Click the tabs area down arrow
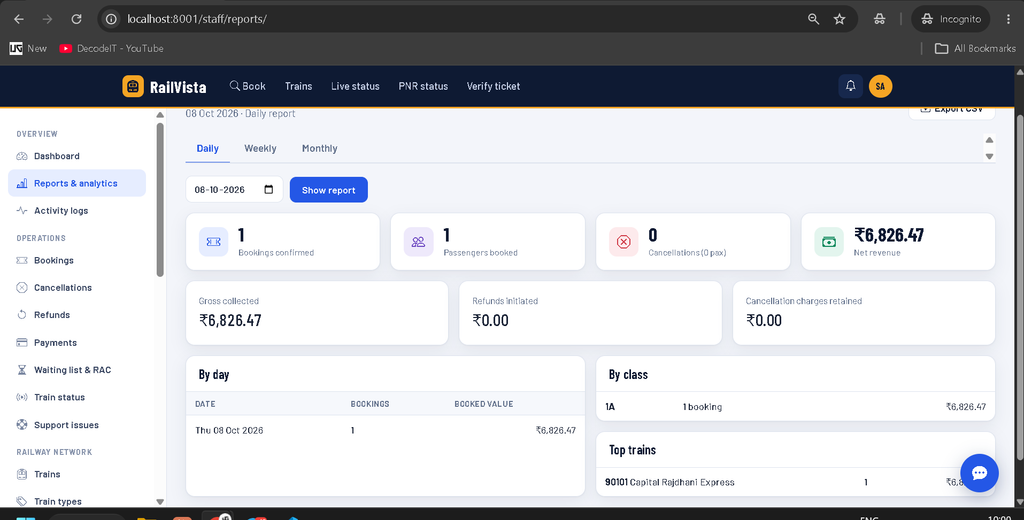The height and width of the screenshot is (520, 1024). pyautogui.click(x=989, y=156)
